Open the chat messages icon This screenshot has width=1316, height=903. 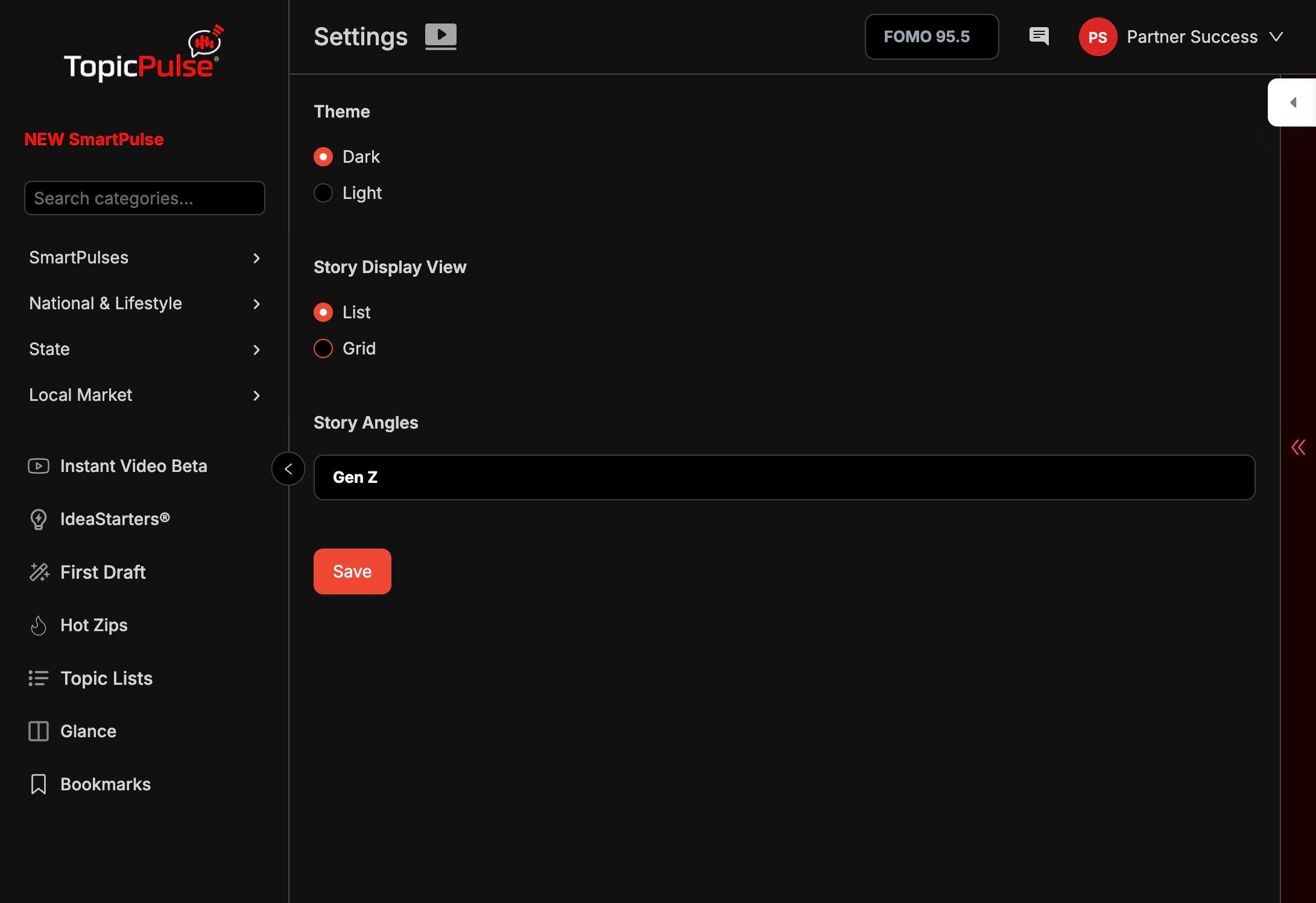1039,36
